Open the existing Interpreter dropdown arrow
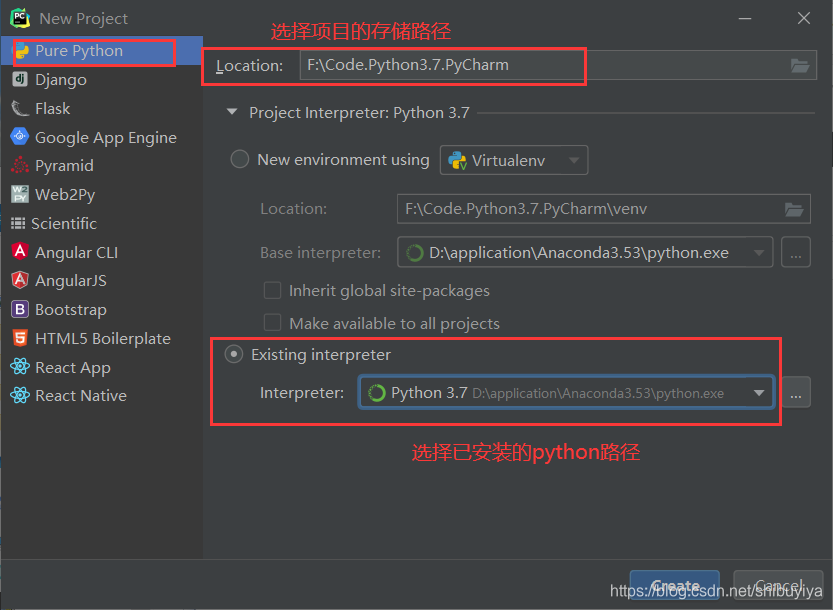Image resolution: width=833 pixels, height=610 pixels. pyautogui.click(x=759, y=393)
